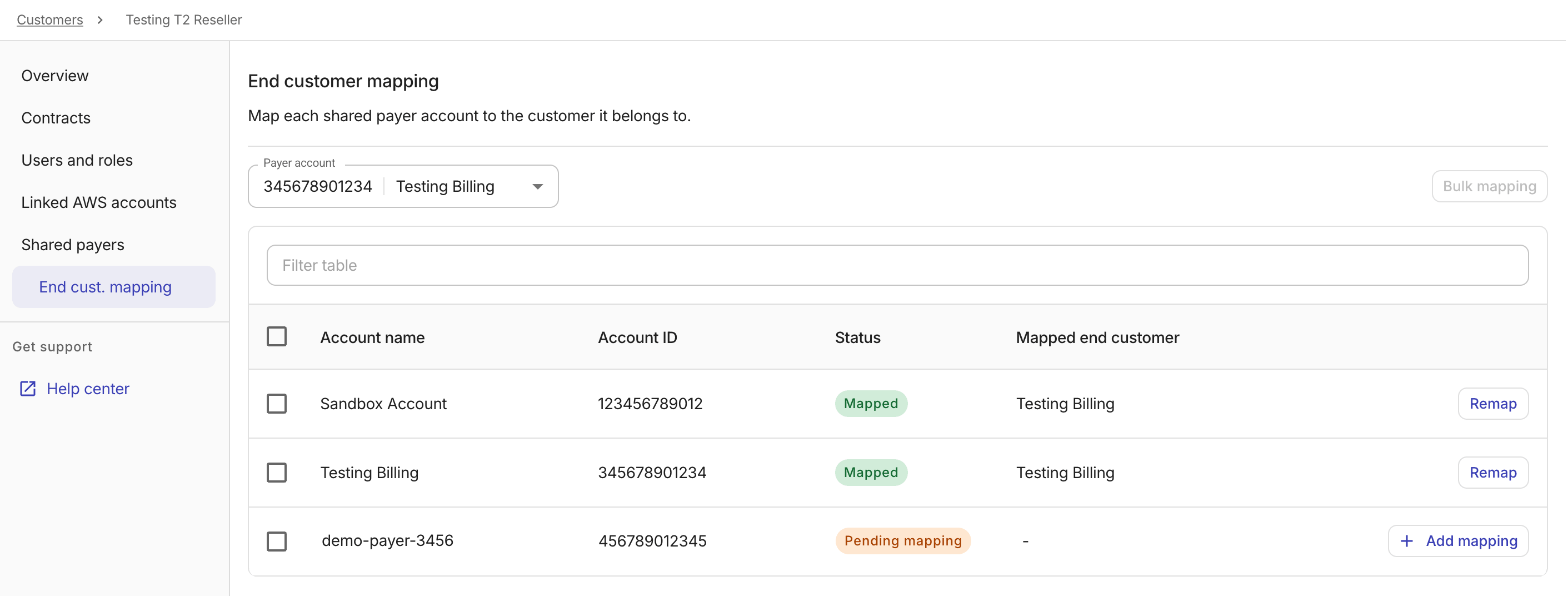Toggle the select-all checkbox in table header

point(276,336)
